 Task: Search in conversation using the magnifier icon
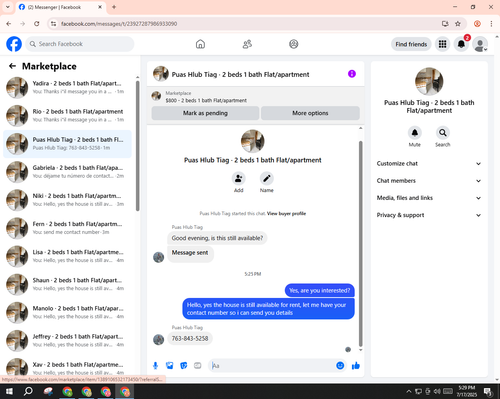tap(443, 133)
